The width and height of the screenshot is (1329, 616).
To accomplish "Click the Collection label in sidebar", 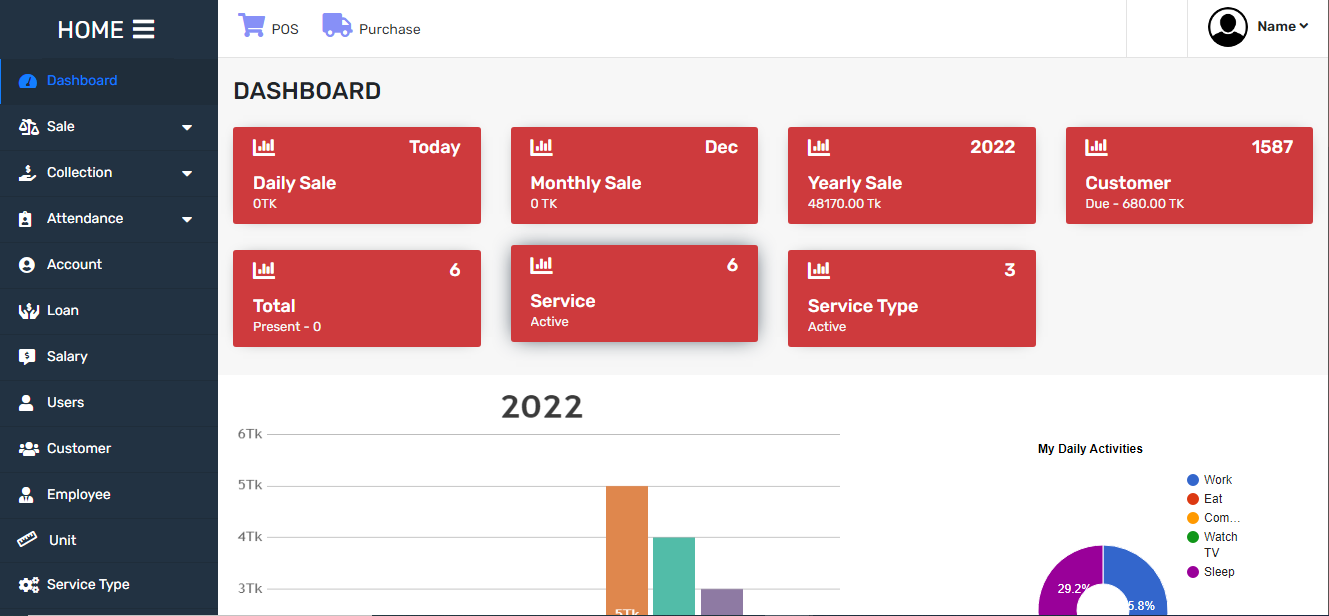I will [80, 173].
